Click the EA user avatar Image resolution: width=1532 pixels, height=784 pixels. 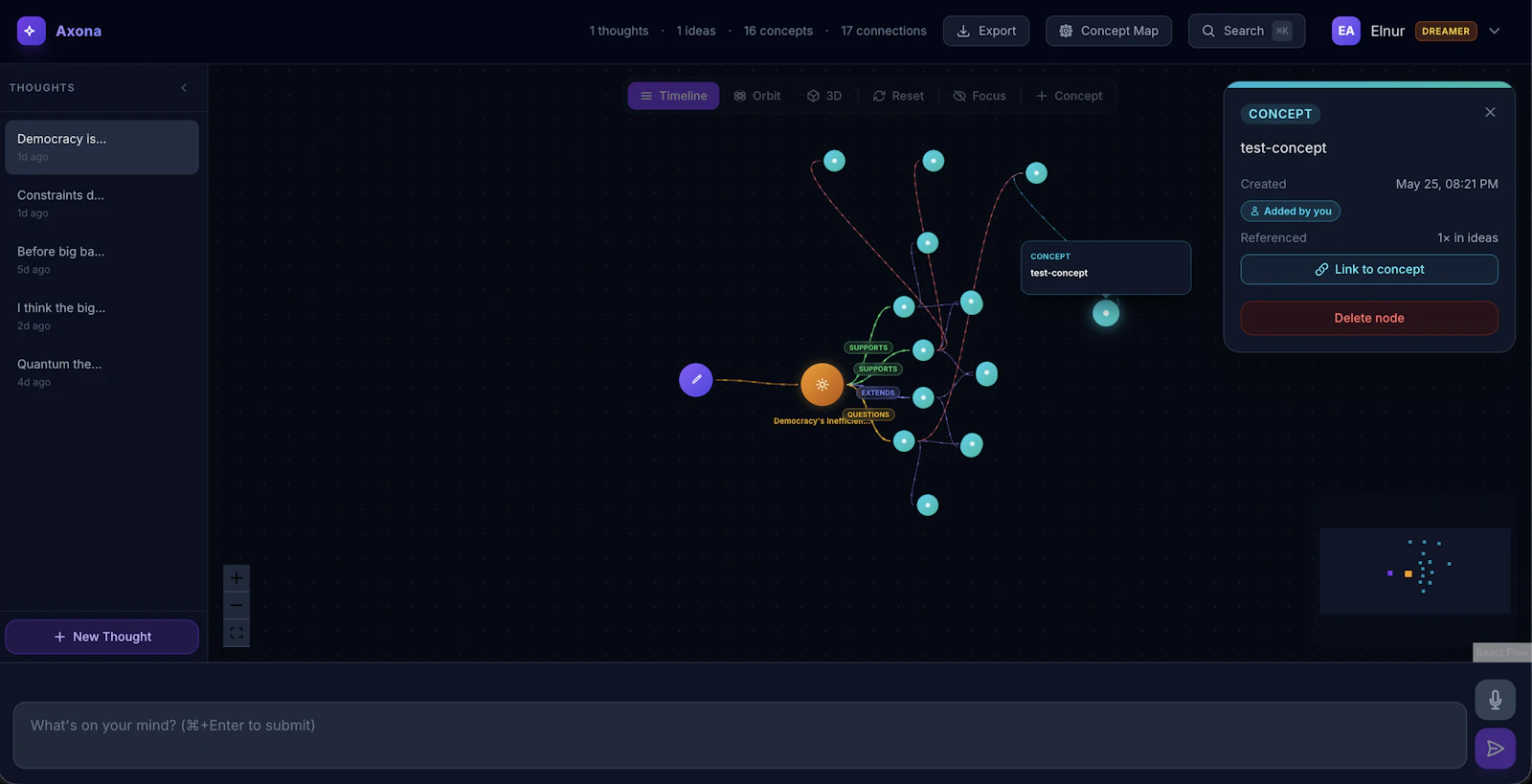1345,31
